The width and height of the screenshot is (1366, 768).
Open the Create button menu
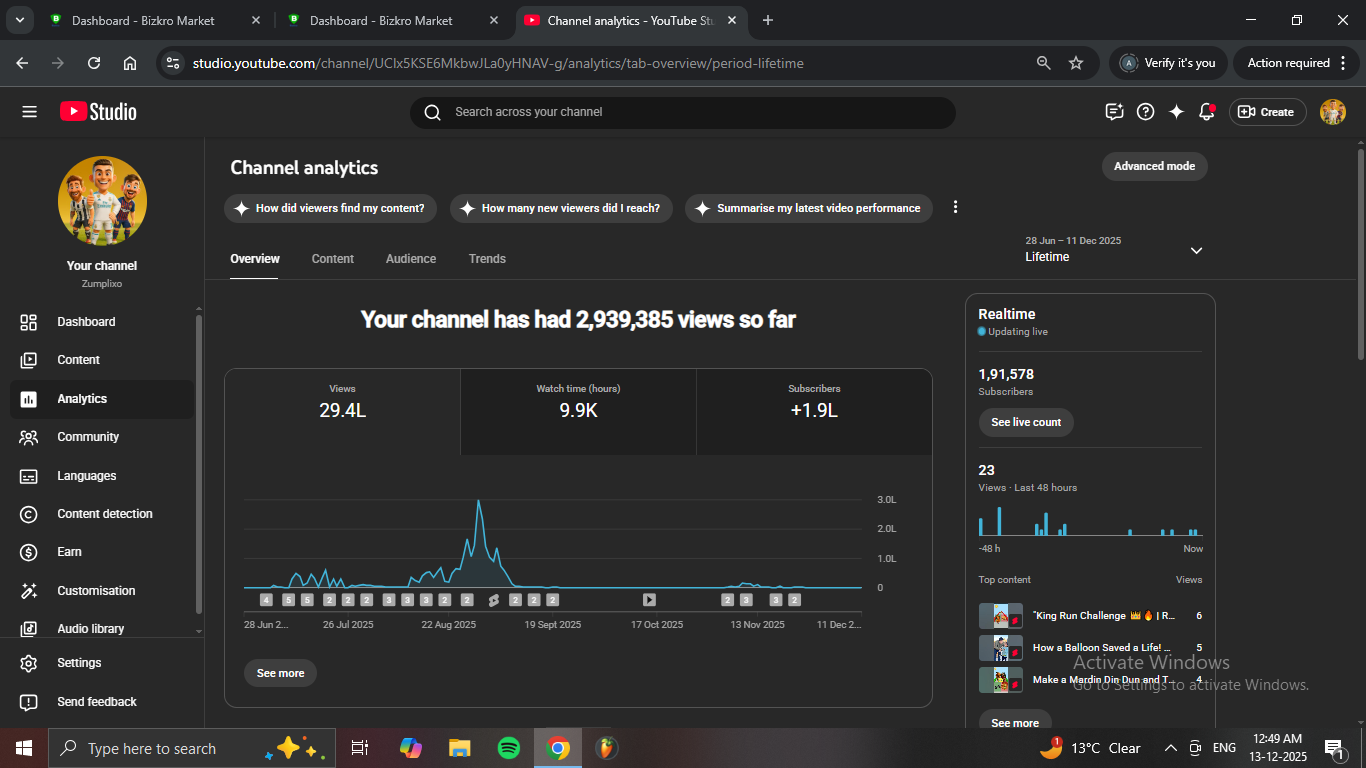(1266, 112)
